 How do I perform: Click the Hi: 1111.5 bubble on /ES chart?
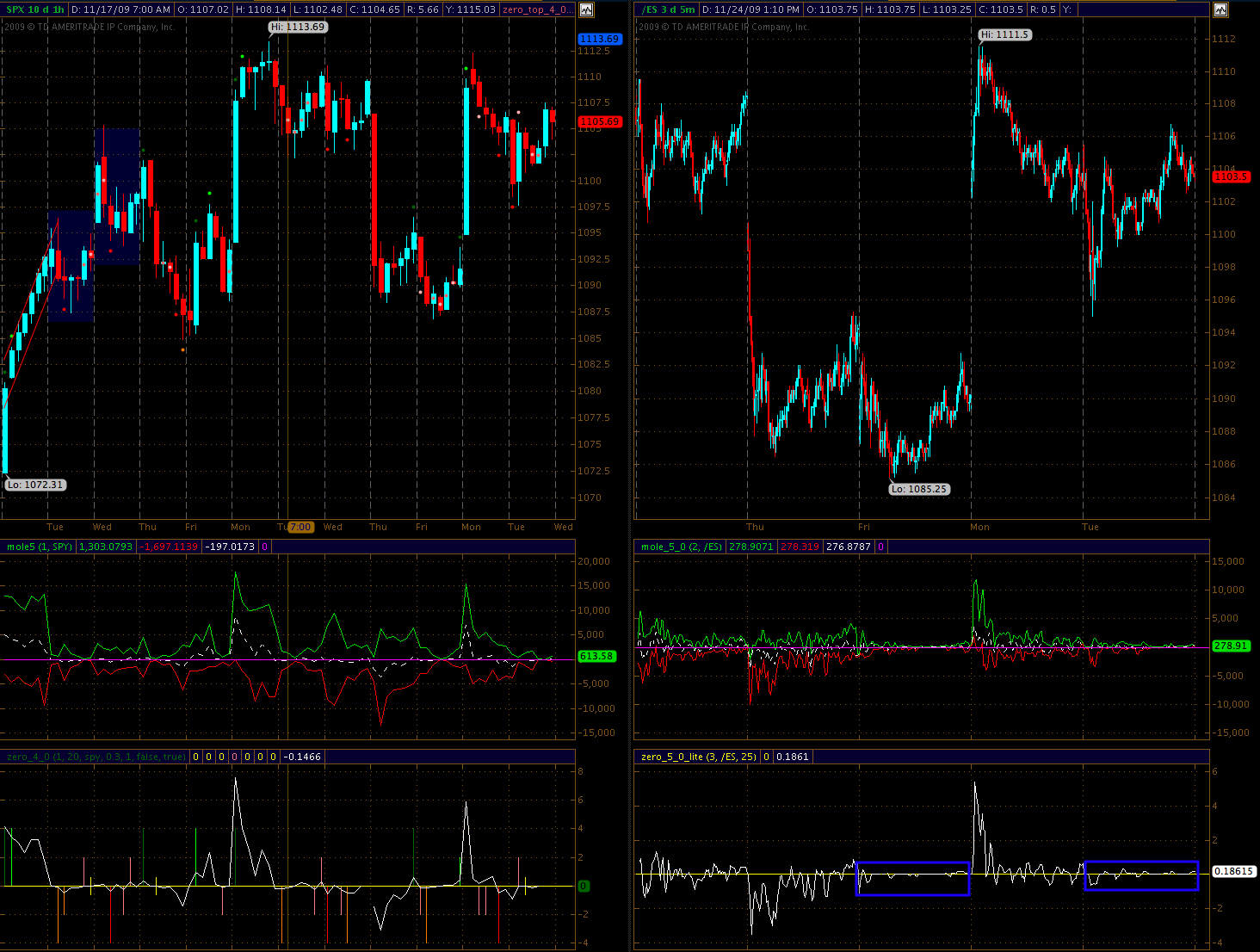click(1004, 34)
